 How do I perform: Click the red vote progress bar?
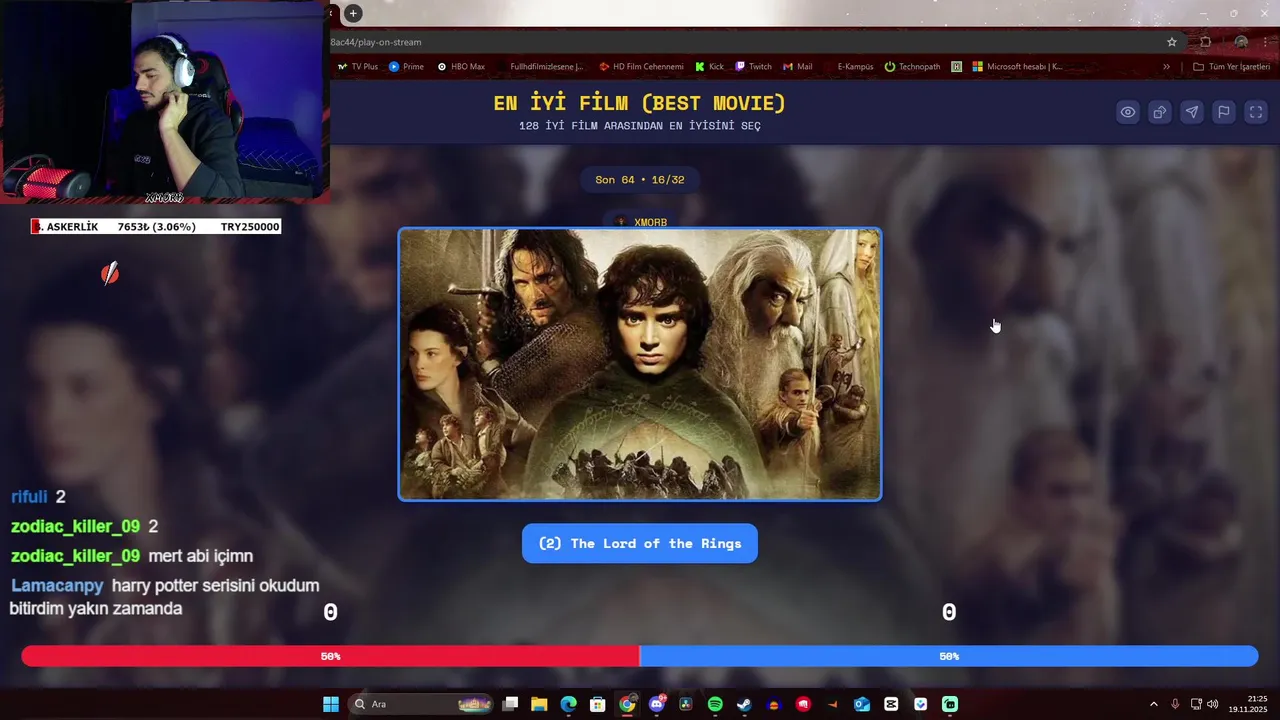click(330, 656)
